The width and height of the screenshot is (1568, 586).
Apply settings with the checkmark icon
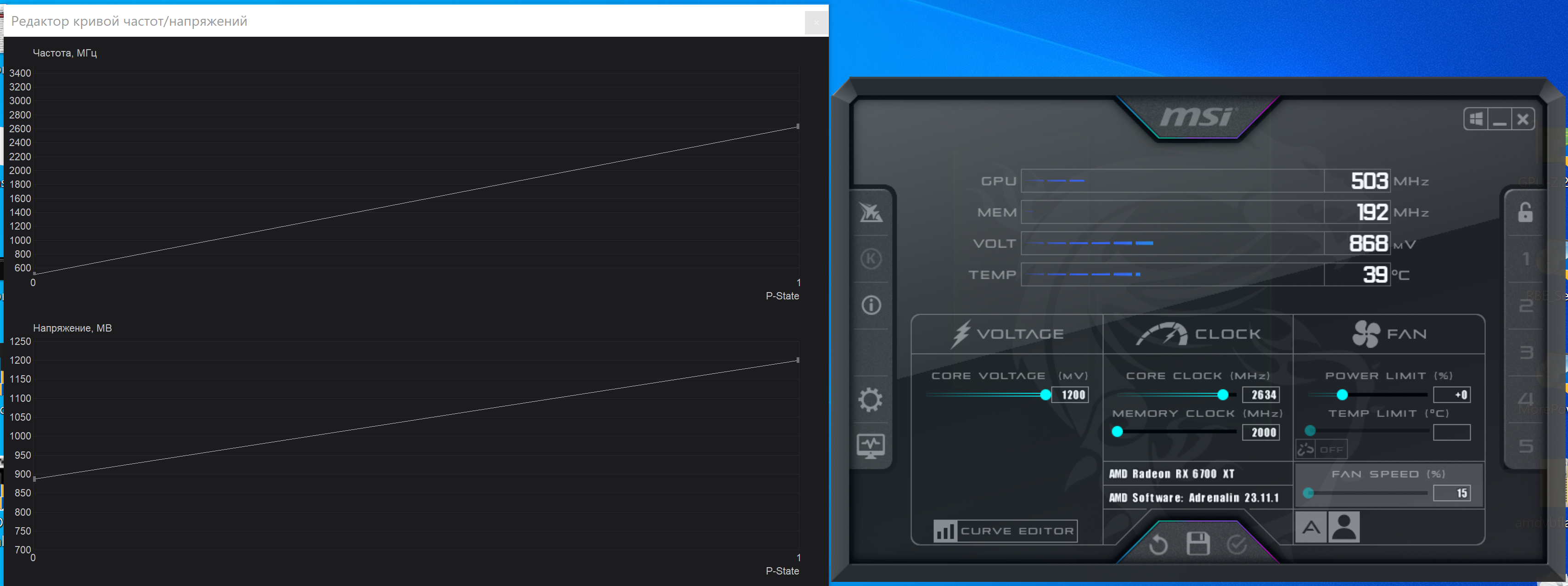pyautogui.click(x=1236, y=544)
